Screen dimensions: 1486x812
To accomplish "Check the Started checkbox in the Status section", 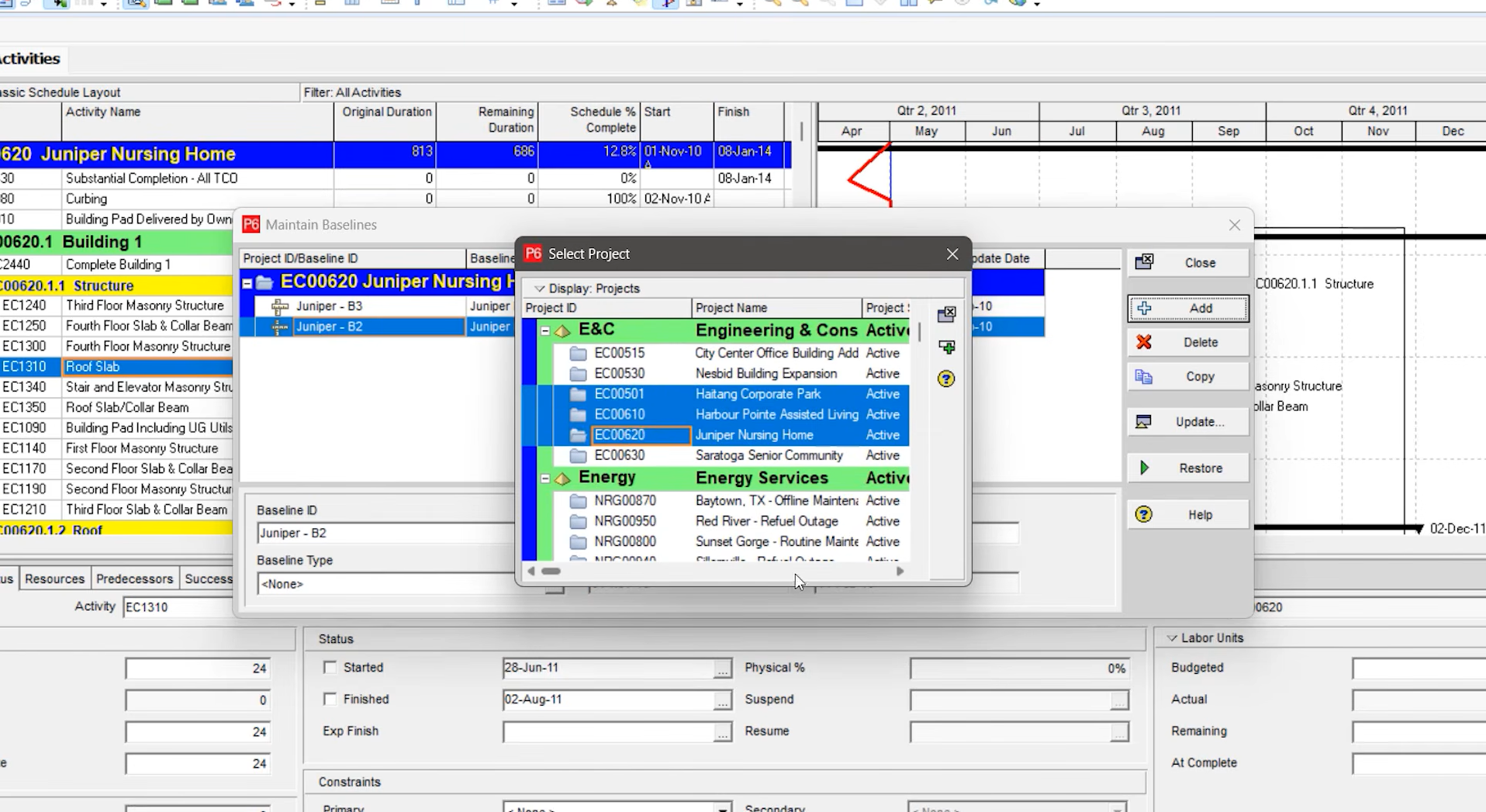I will [x=330, y=668].
